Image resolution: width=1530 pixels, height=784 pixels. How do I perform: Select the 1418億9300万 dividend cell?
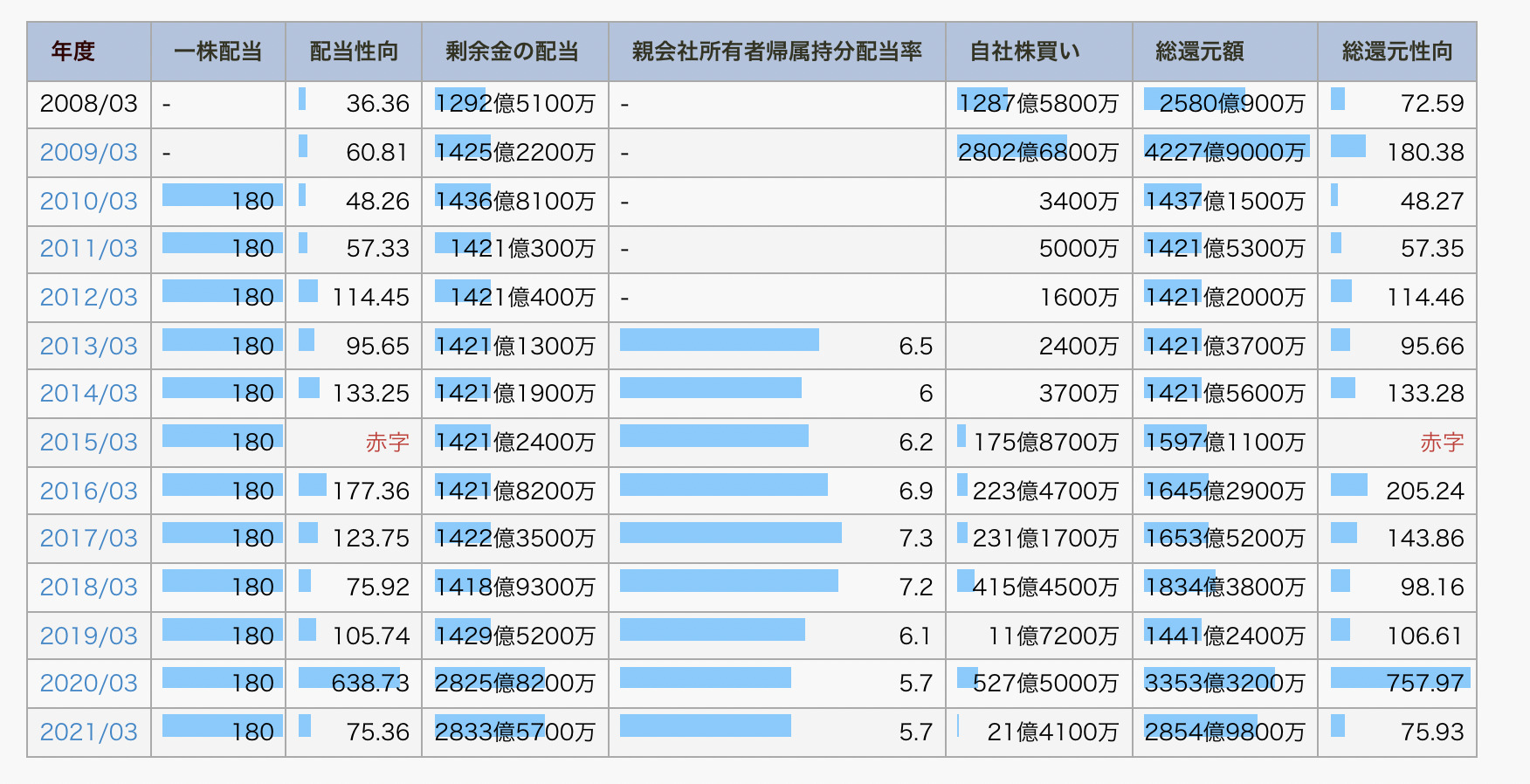pyautogui.click(x=515, y=588)
